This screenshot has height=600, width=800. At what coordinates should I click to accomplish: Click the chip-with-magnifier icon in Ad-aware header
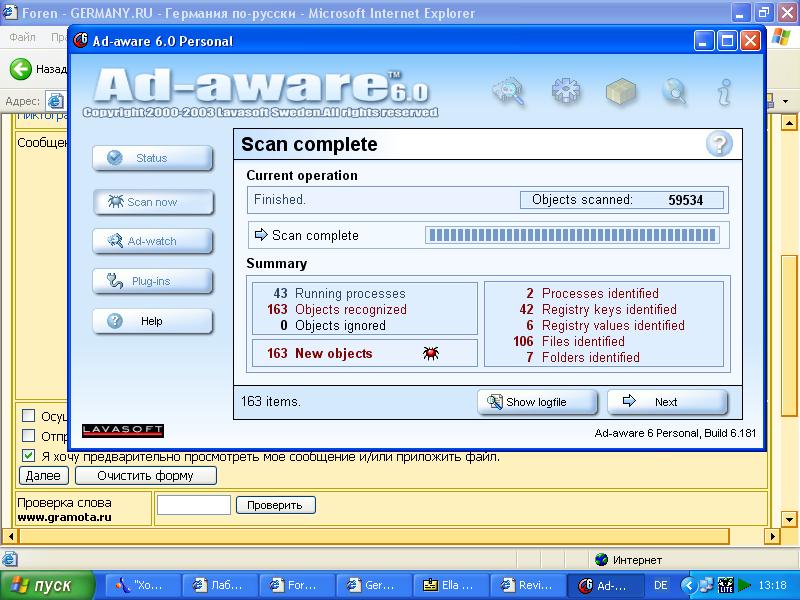tap(509, 91)
